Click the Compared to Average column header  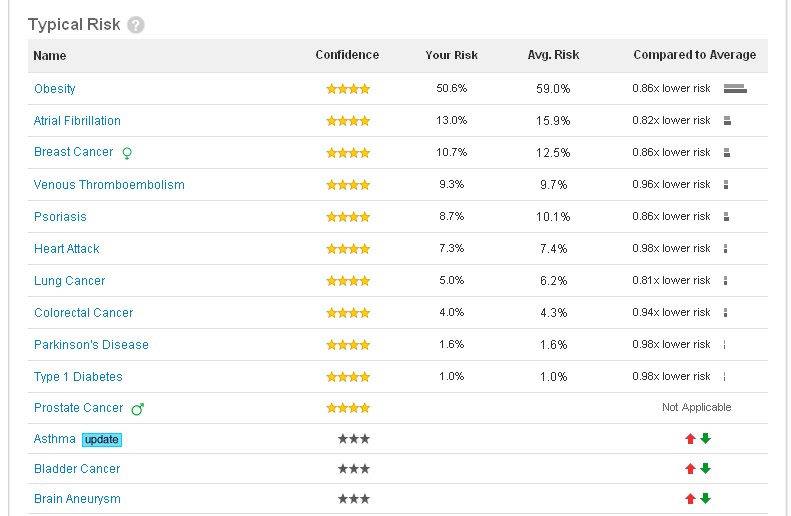coord(694,55)
